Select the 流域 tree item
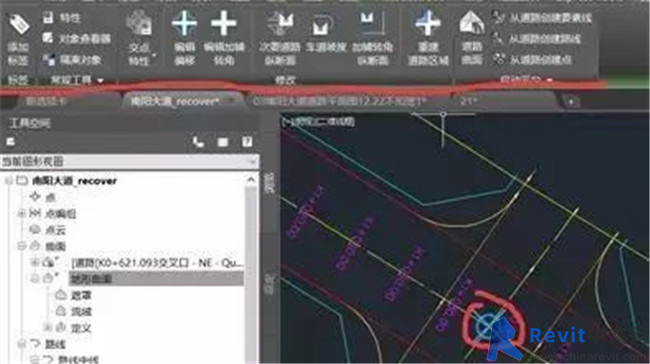650x364 pixels. pos(81,312)
